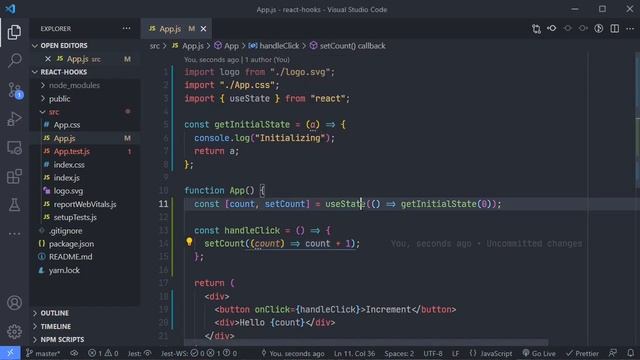Open errors and warnings count in status bar
The width and height of the screenshot is (640, 360).
[x=103, y=353]
